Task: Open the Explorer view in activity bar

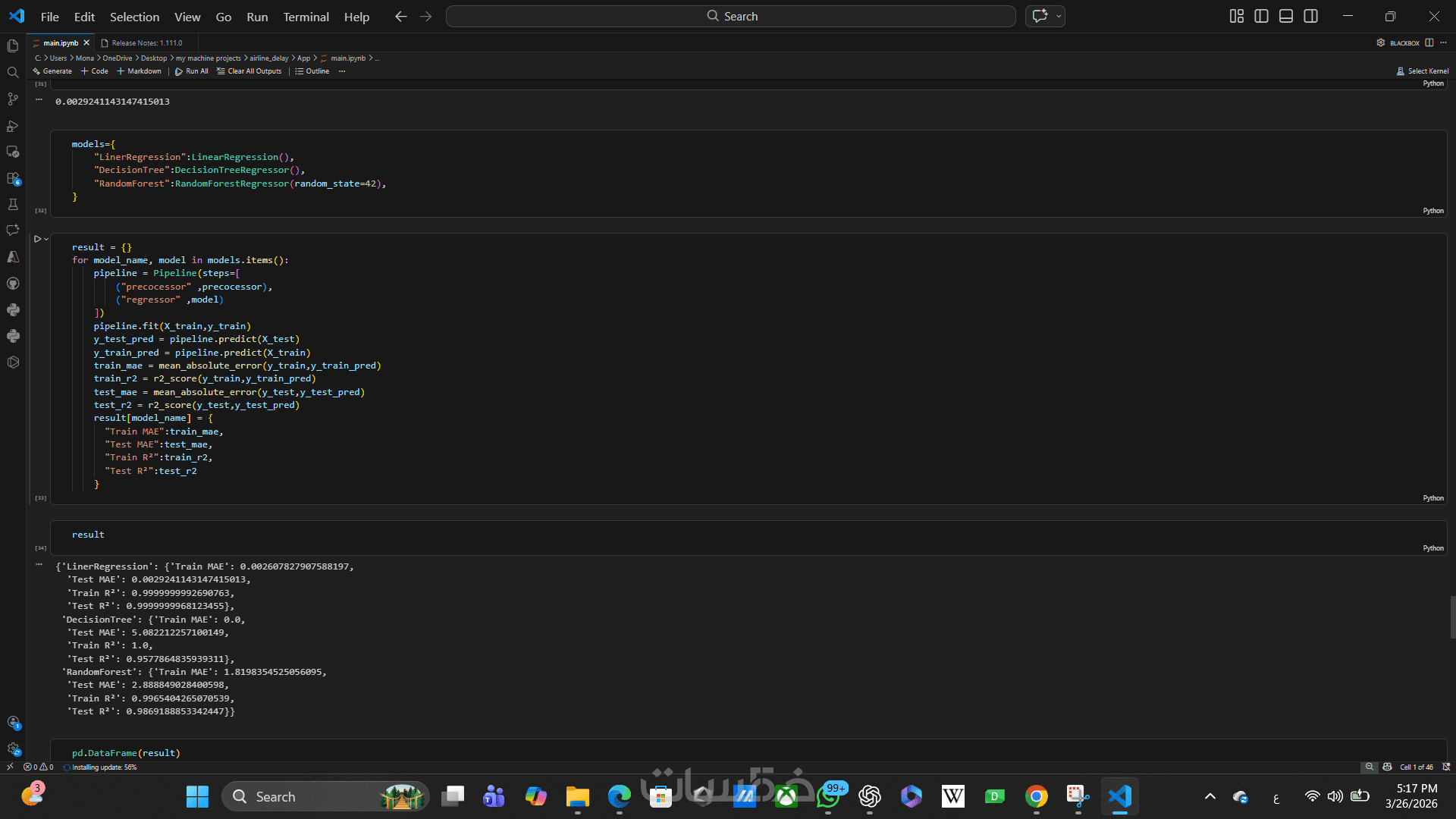Action: coord(13,46)
